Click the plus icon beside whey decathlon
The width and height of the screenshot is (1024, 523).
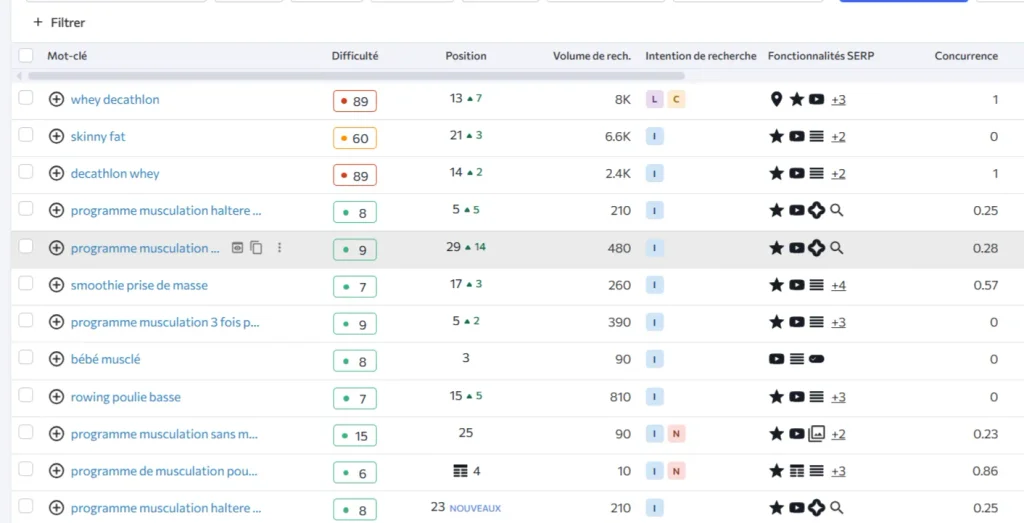(x=56, y=99)
